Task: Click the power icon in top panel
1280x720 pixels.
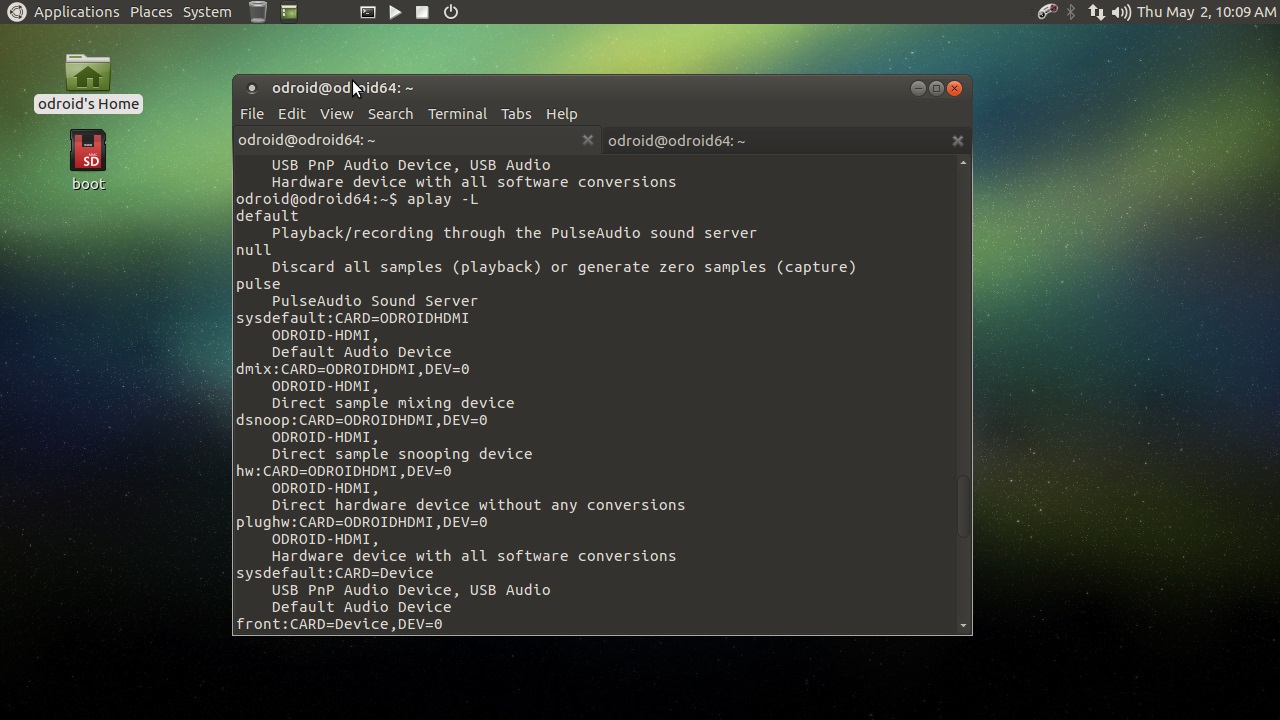Action: coord(451,12)
